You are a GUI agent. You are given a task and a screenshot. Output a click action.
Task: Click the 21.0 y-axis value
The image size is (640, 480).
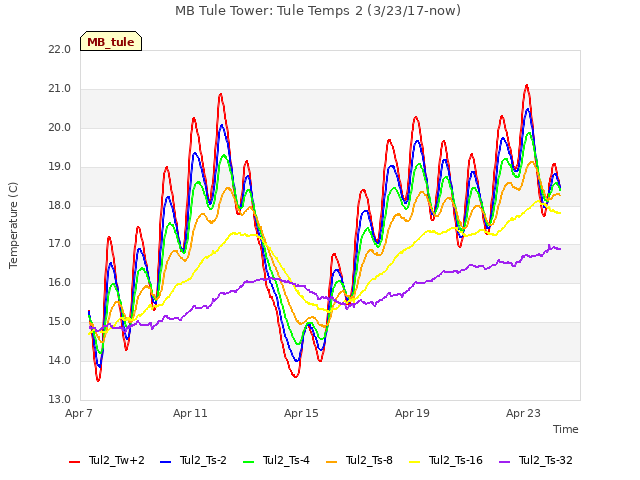point(60,89)
